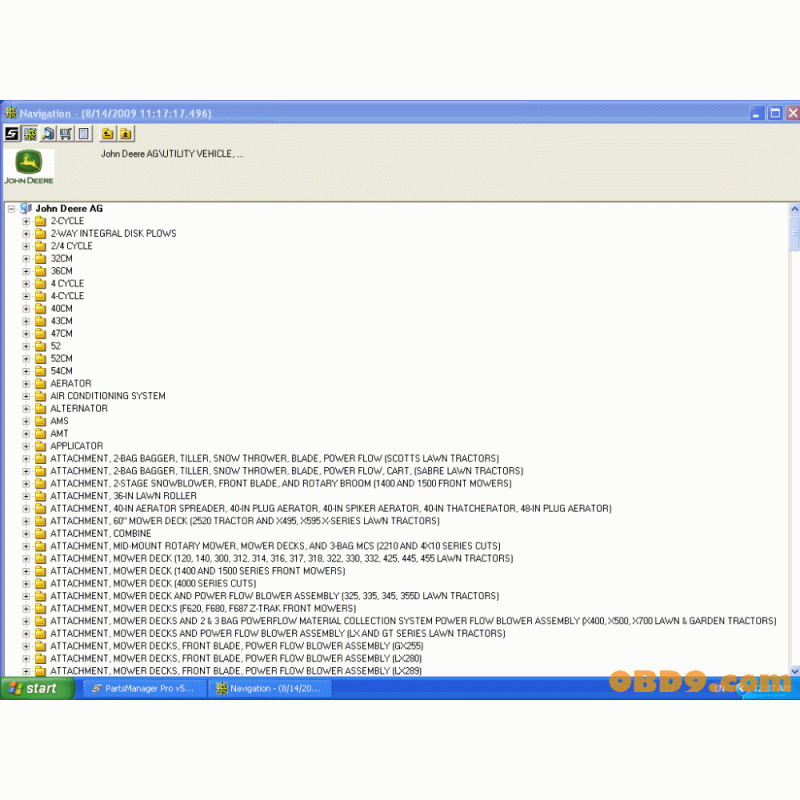Click the folder icon beside 2-CYCLE
Image resolution: width=800 pixels, height=800 pixels.
pyautogui.click(x=41, y=221)
